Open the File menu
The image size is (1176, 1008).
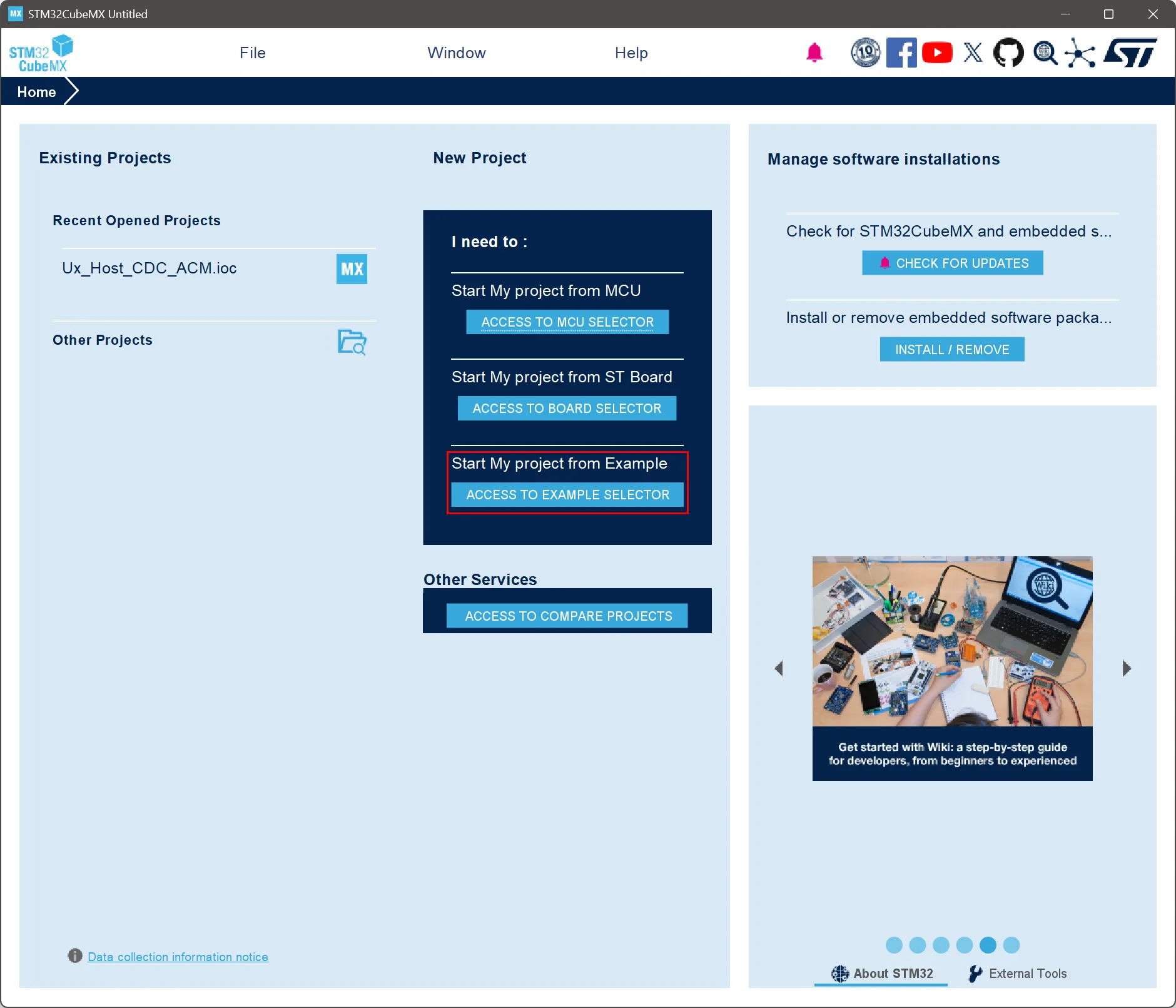click(253, 53)
